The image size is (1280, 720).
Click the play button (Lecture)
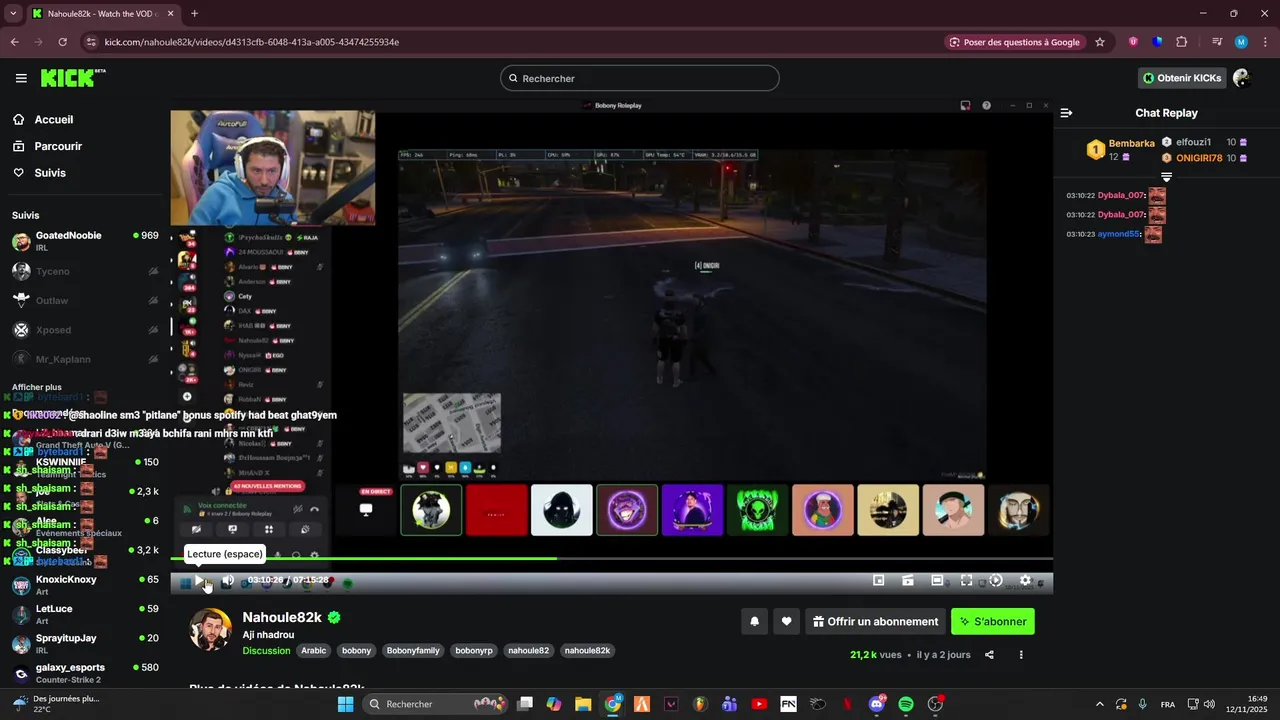coord(200,580)
